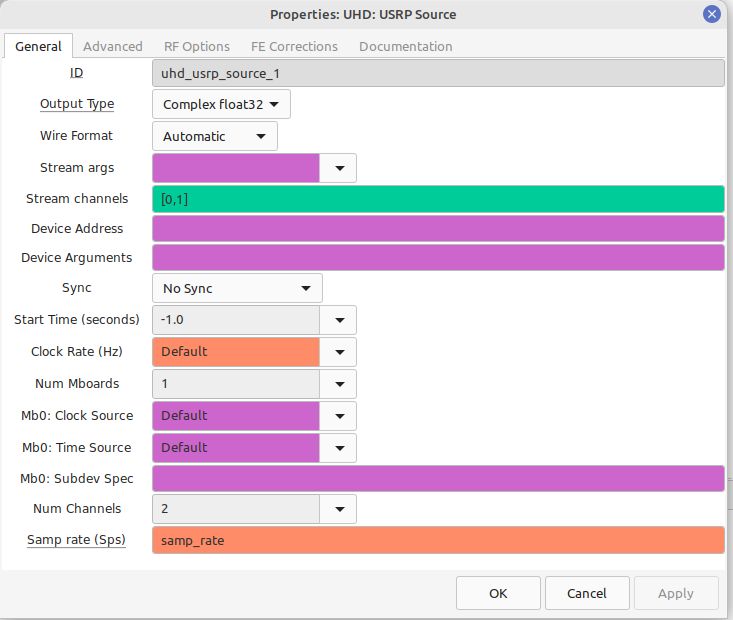Close the Properties dialog with the X button
The width and height of the screenshot is (733, 620).
tap(711, 14)
